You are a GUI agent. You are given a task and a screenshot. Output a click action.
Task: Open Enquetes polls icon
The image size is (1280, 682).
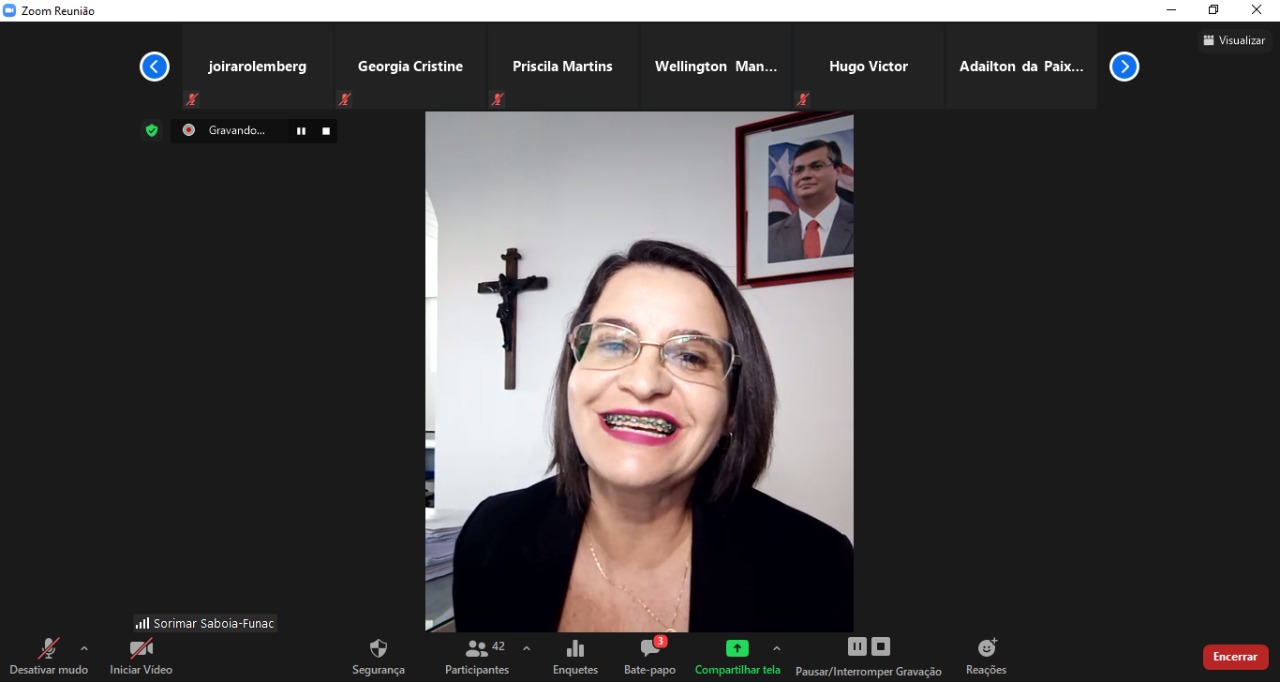pos(575,649)
